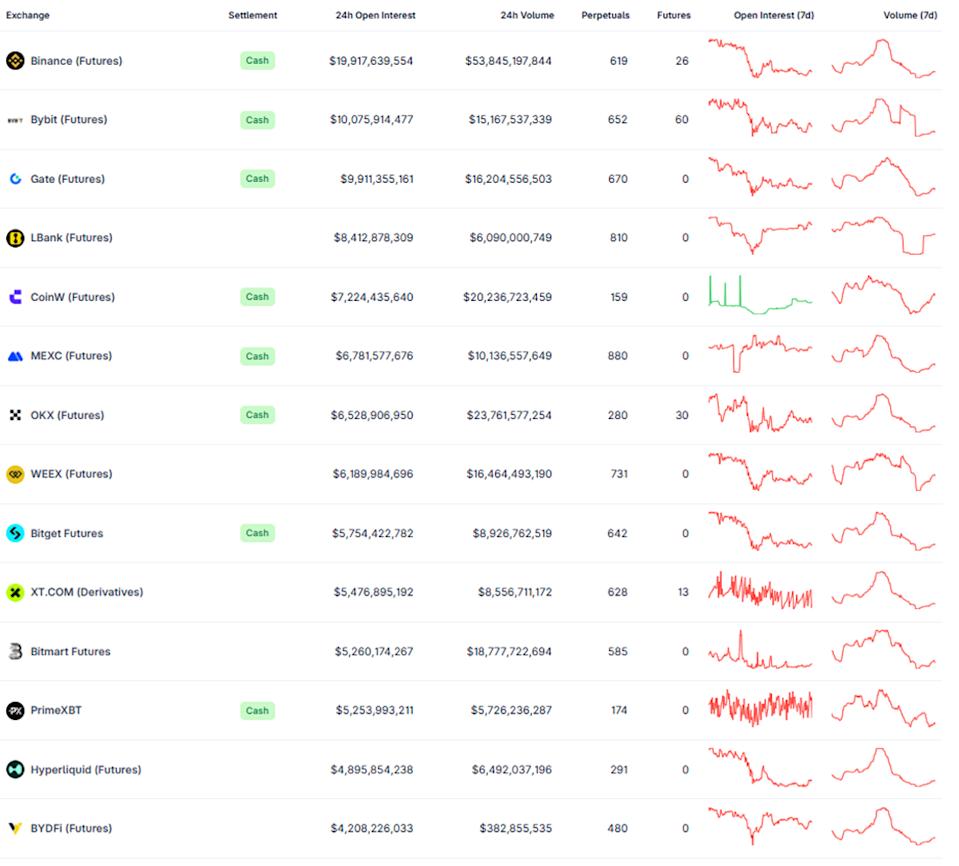This screenshot has width=959, height=866.
Task: Open the BYDFi (Futures) exchange link
Action: [x=72, y=829]
